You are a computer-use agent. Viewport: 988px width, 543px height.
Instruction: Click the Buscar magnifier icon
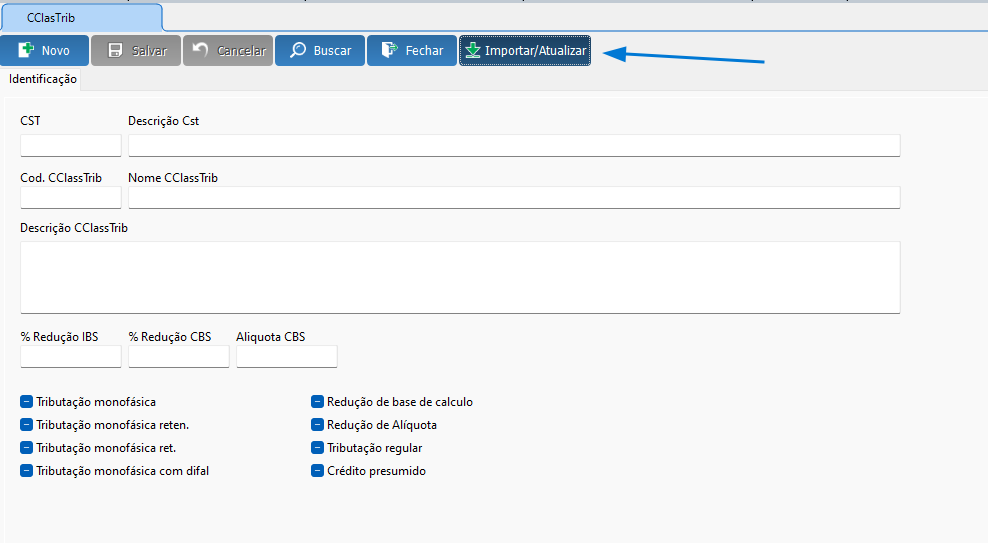(297, 51)
